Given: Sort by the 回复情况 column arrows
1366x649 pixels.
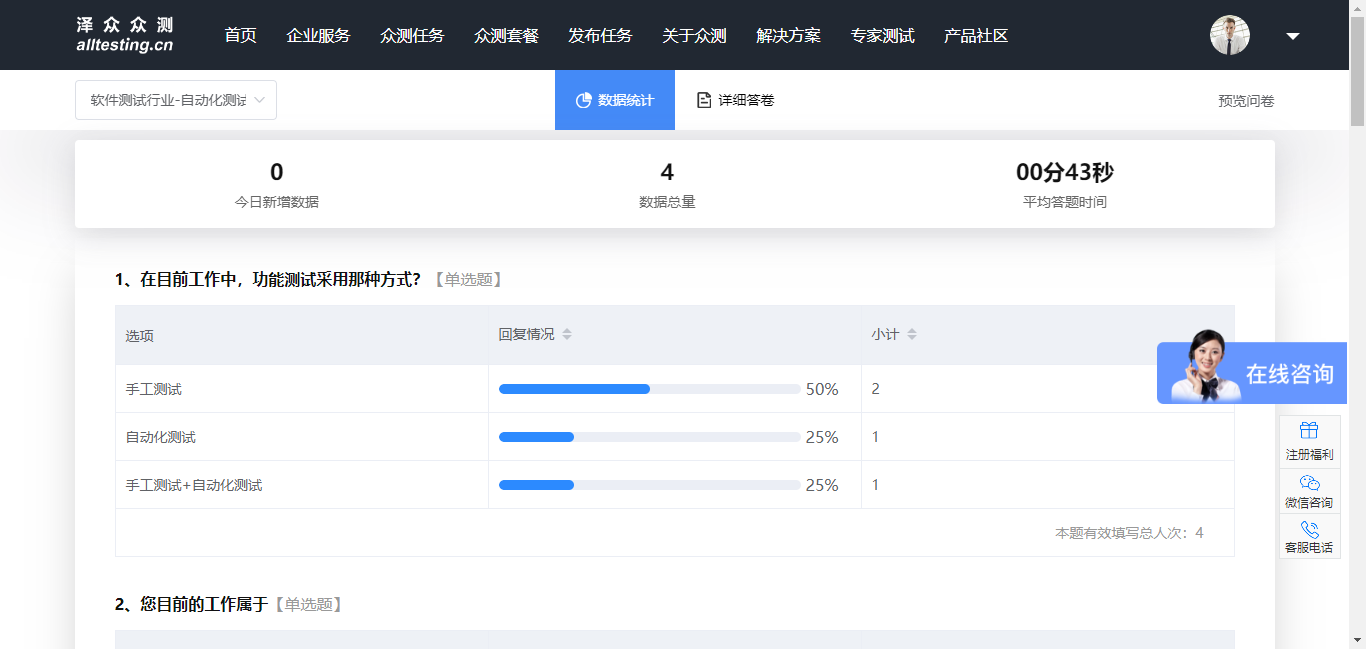Looking at the screenshot, I should point(567,334).
